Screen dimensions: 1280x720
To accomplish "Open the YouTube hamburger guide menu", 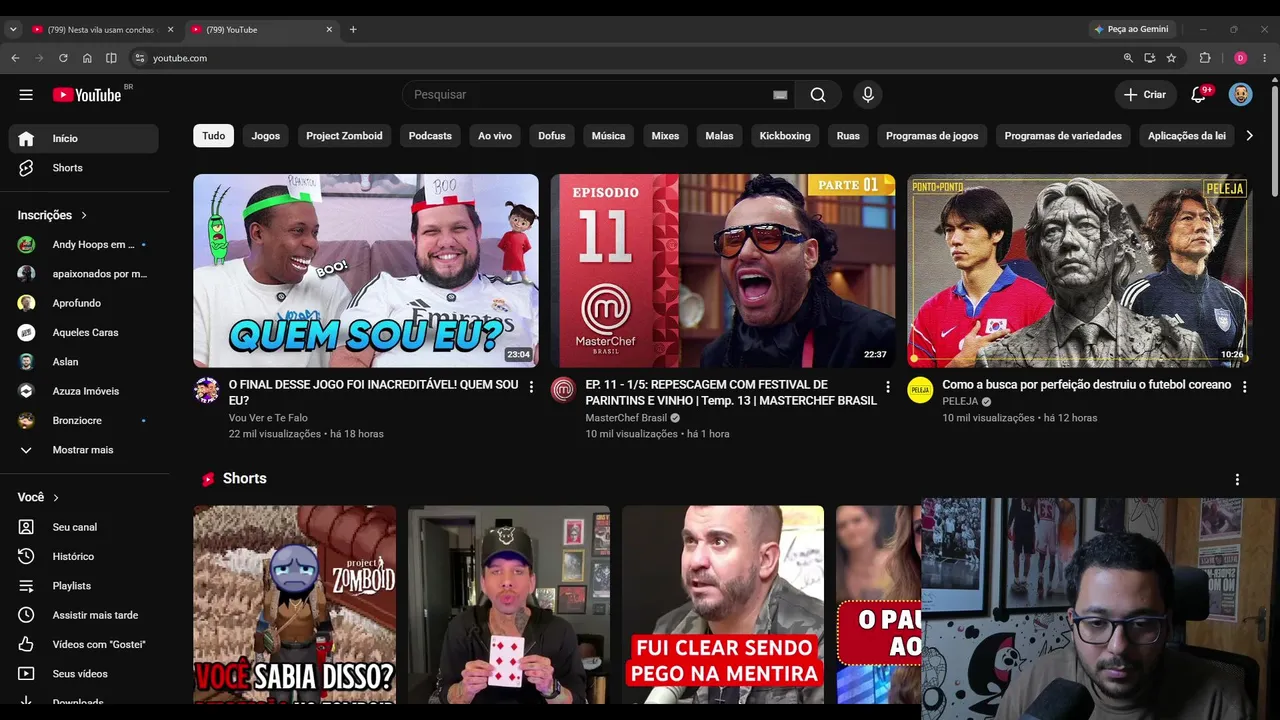I will click(x=26, y=95).
